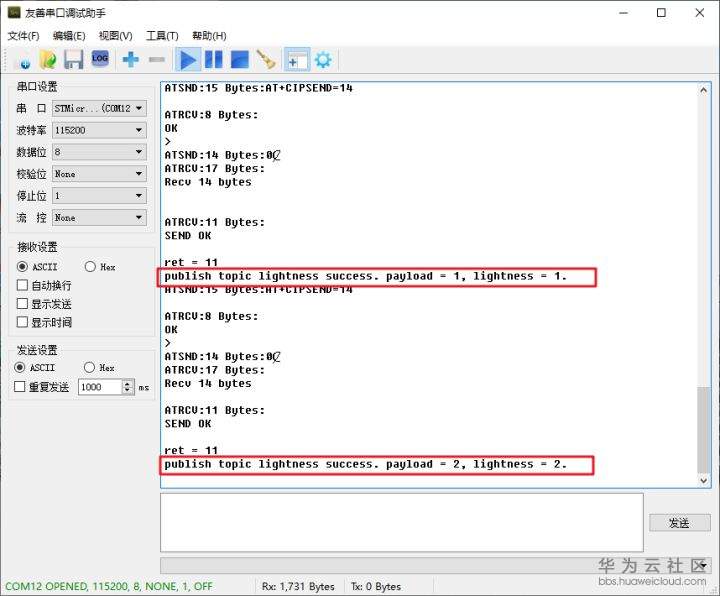Viewport: 720px width, 596px height.
Task: Open file with the folder icon
Action: point(48,60)
